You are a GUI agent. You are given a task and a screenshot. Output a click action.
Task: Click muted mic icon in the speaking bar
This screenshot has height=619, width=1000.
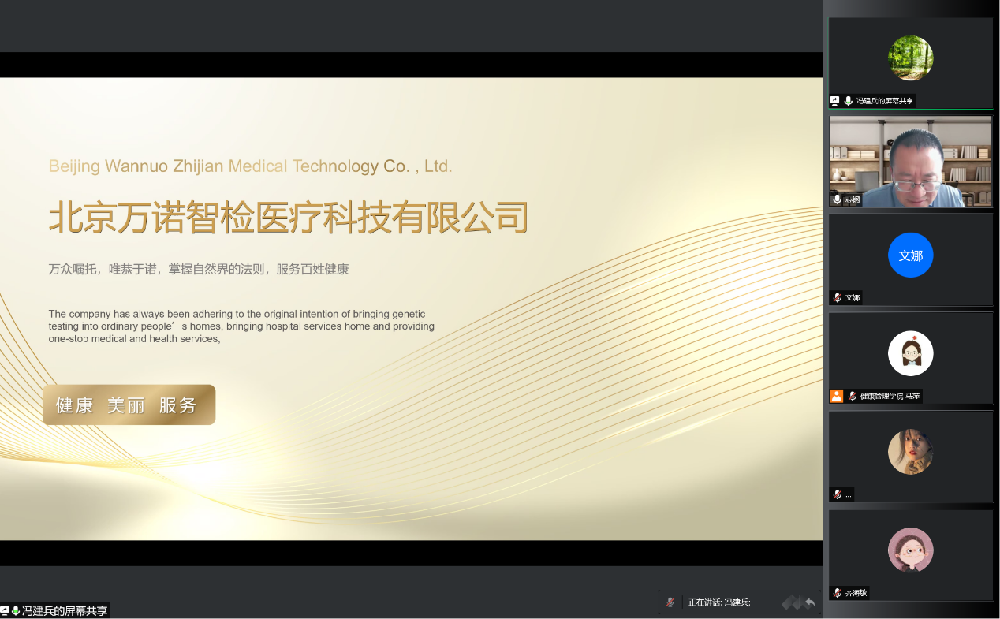[x=670, y=602]
